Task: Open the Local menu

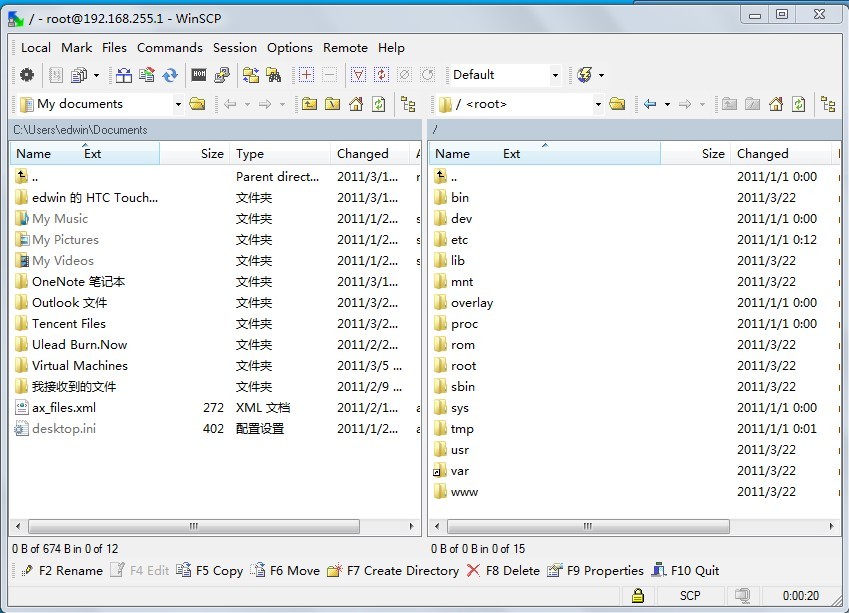Action: (36, 48)
